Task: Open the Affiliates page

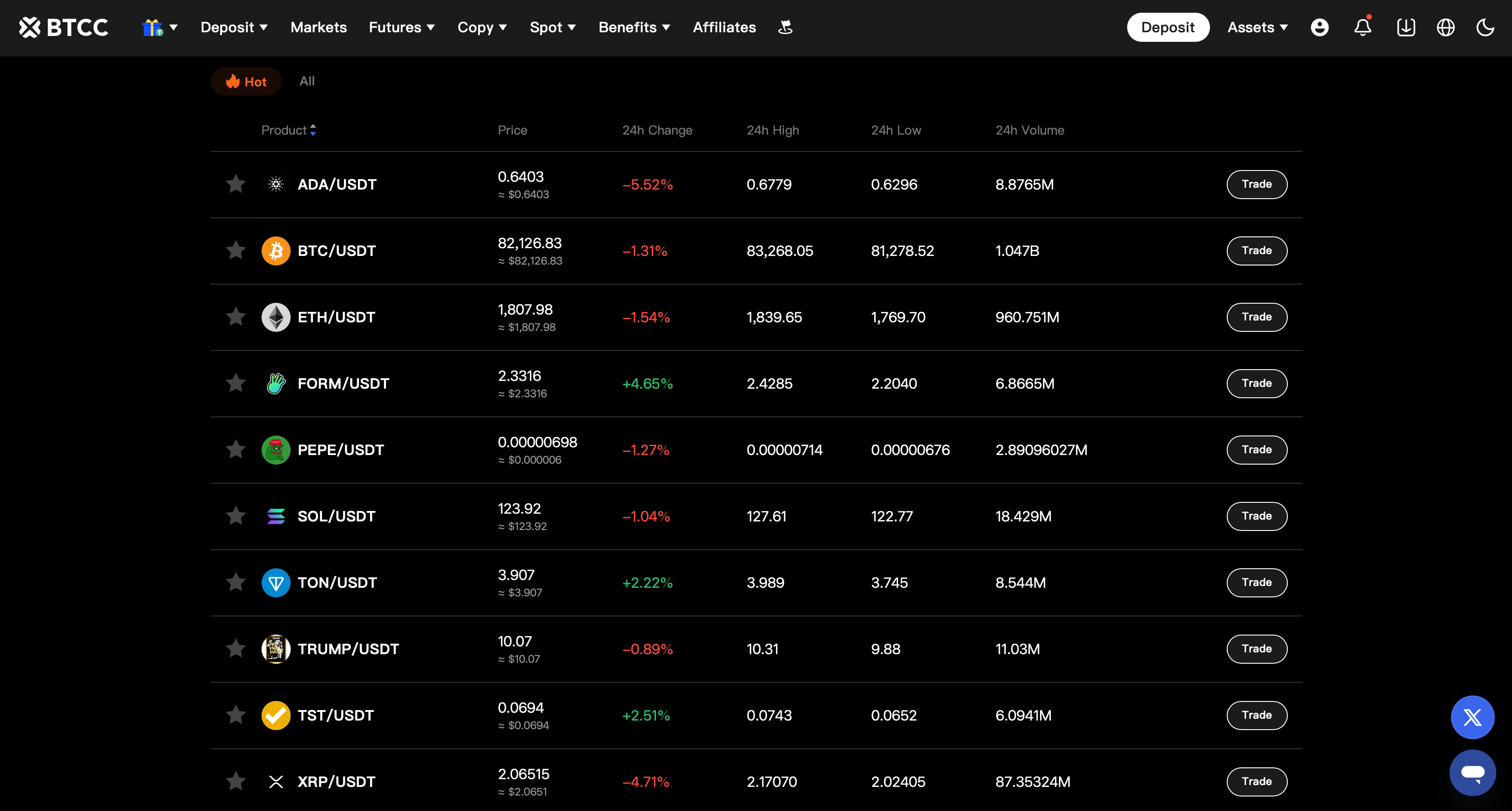Action: 724,27
